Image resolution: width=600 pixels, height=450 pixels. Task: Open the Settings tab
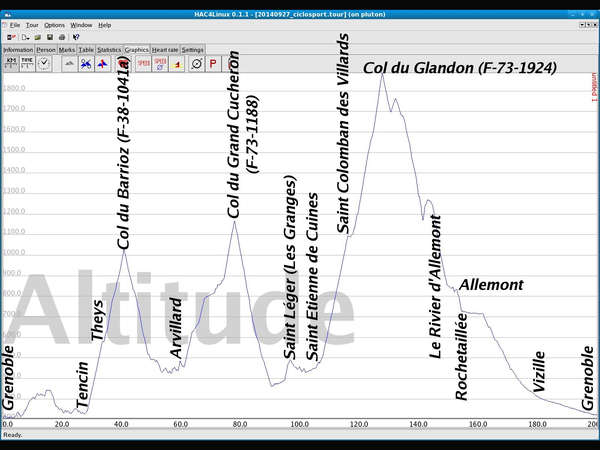(193, 48)
